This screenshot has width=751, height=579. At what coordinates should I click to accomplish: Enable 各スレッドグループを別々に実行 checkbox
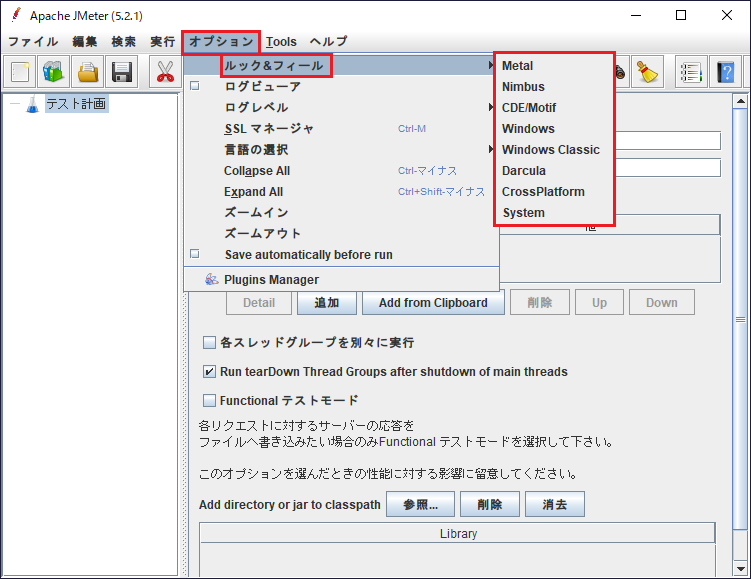tap(209, 342)
